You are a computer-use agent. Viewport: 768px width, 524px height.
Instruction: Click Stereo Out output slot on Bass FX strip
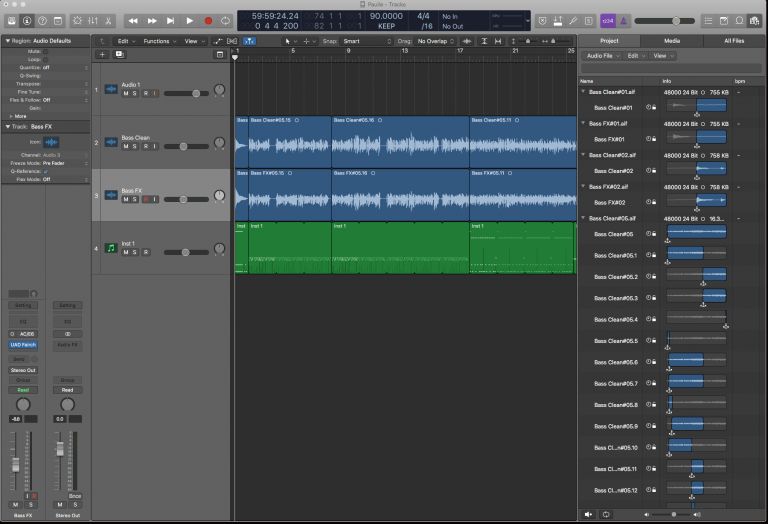[23, 370]
